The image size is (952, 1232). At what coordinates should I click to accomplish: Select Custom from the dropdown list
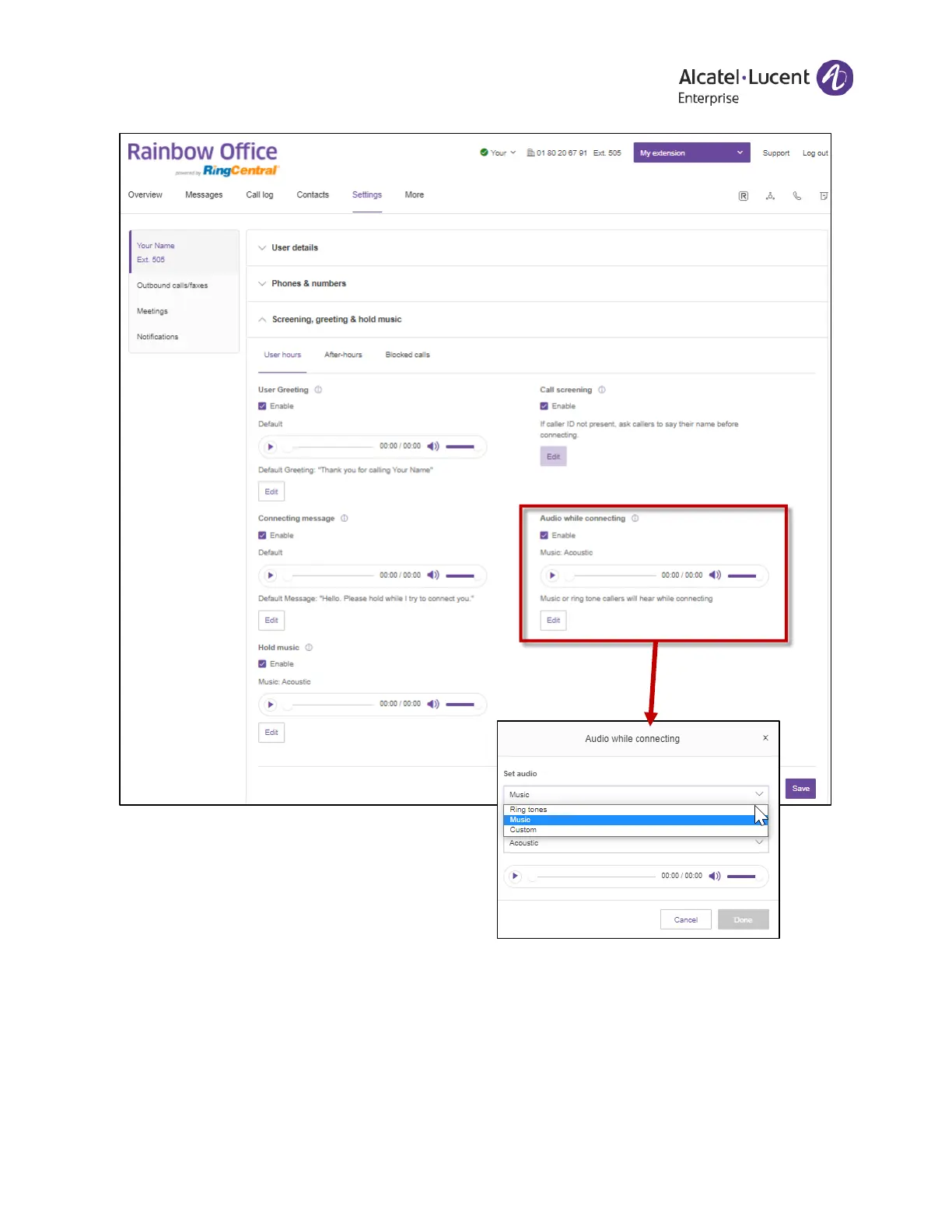point(635,830)
